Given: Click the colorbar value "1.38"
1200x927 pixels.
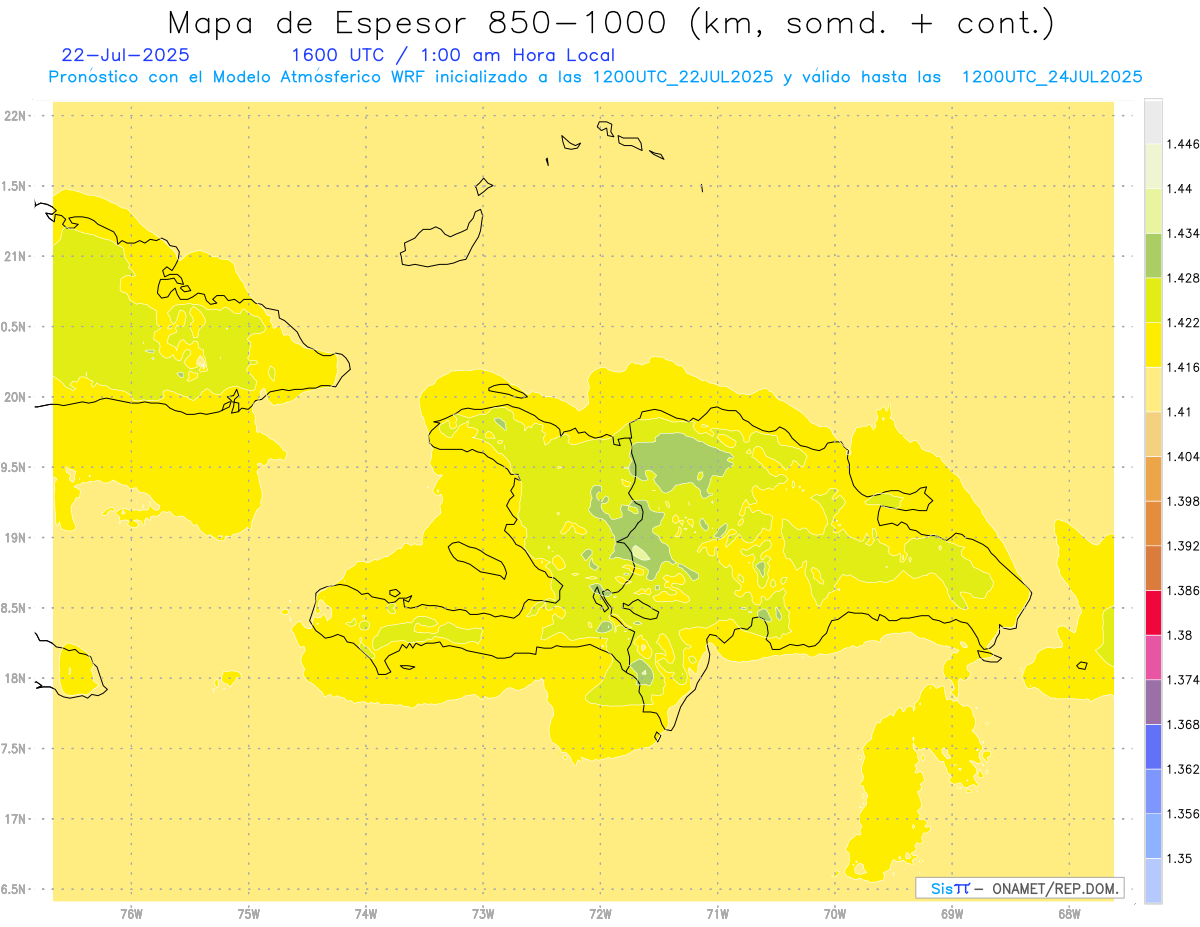Looking at the screenshot, I should point(1181,635).
